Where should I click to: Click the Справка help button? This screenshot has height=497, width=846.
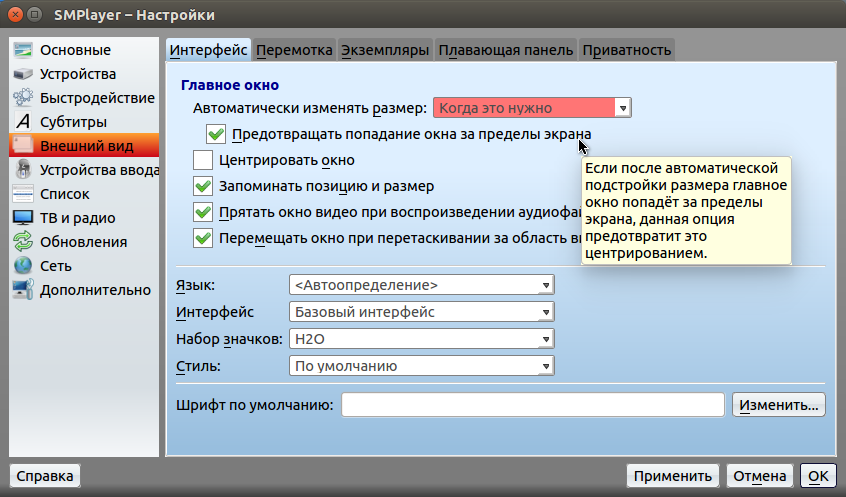(45, 476)
